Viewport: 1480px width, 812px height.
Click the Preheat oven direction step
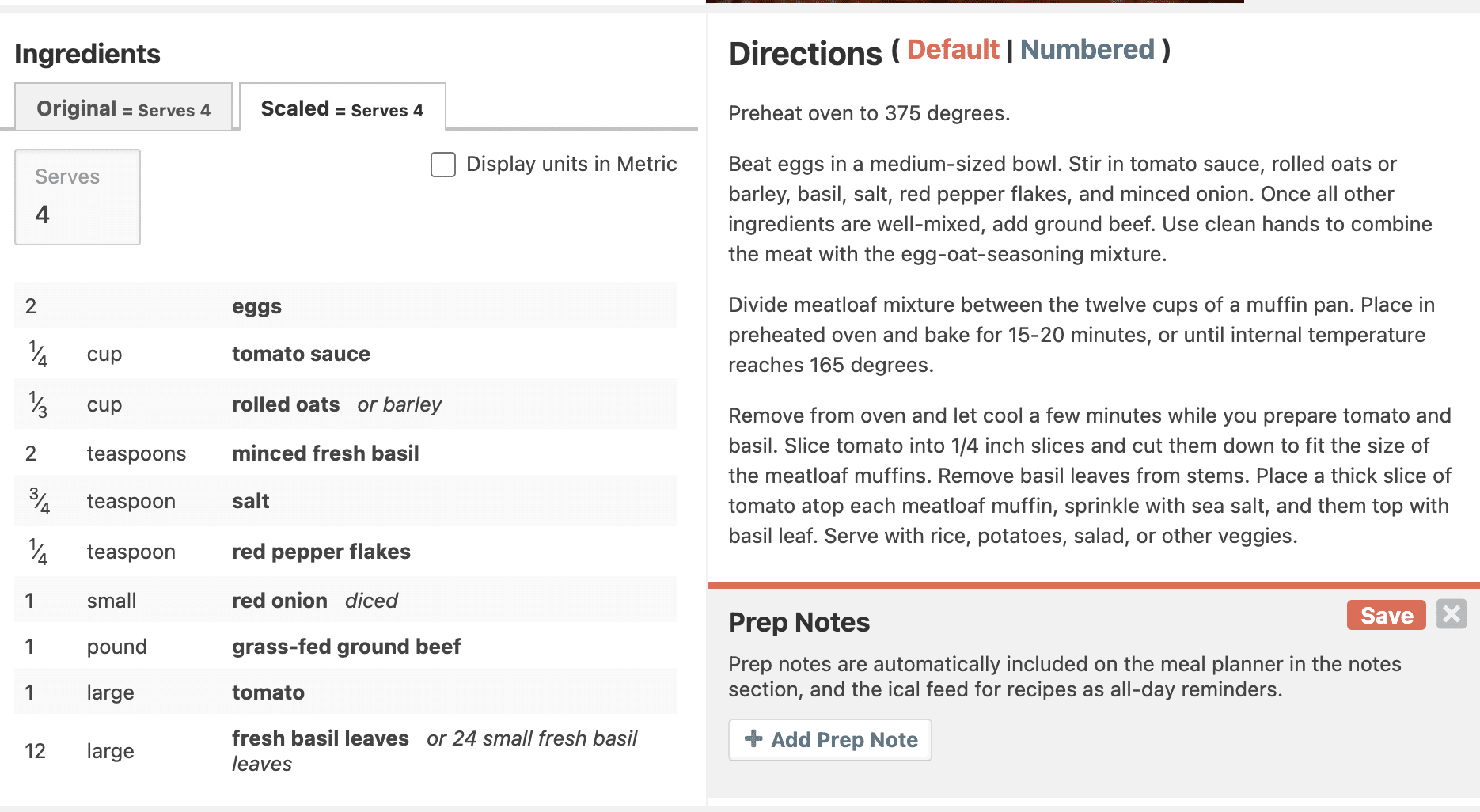click(868, 113)
